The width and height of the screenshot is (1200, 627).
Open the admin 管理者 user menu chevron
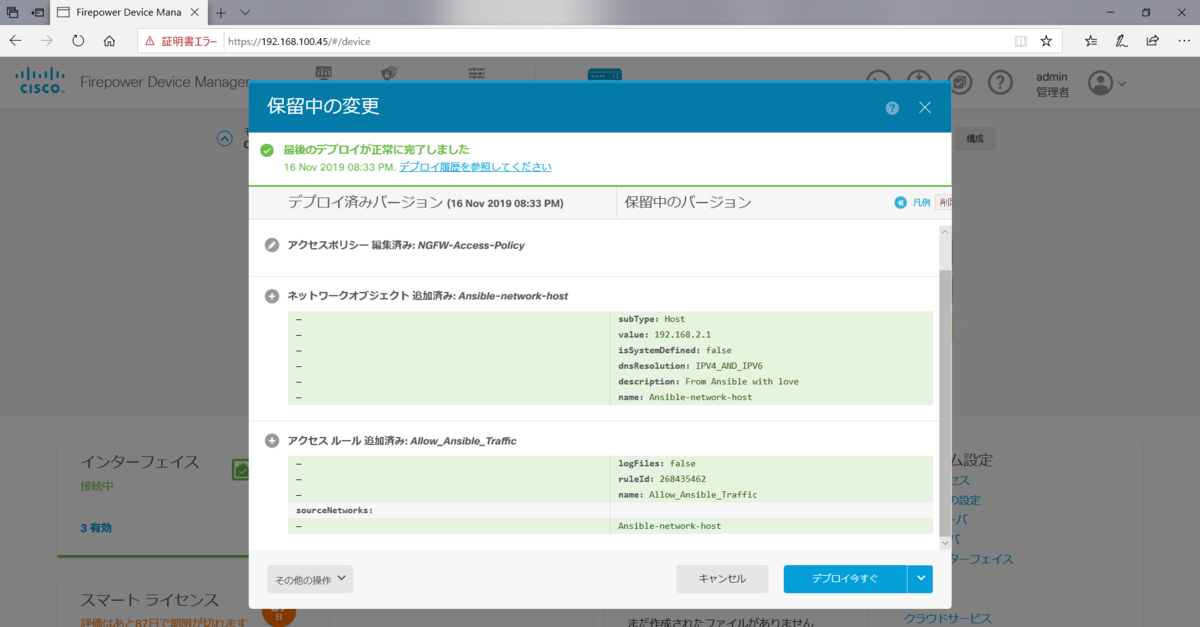(x=1122, y=83)
